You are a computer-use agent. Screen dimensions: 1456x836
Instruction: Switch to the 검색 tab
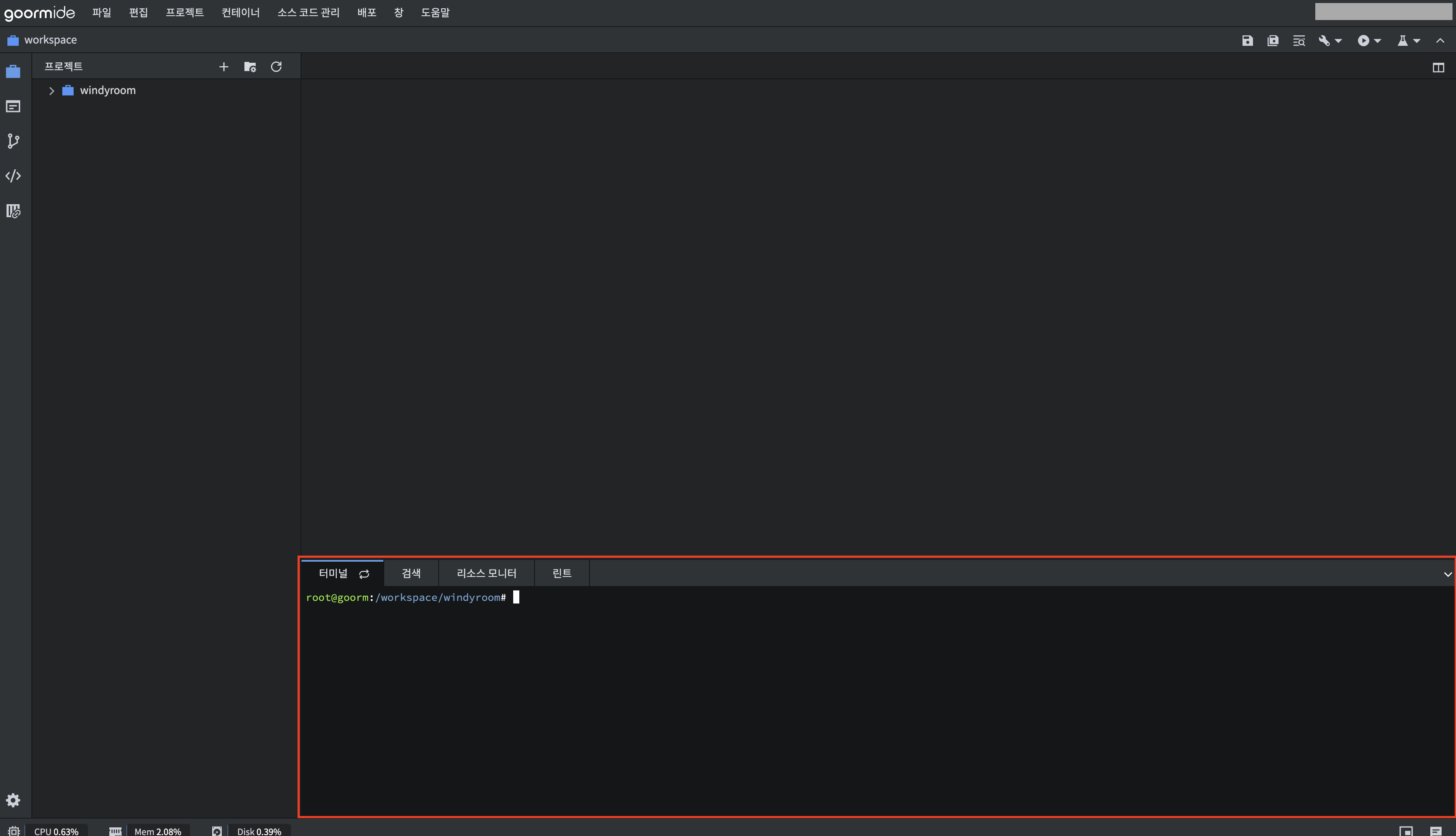[x=411, y=573]
